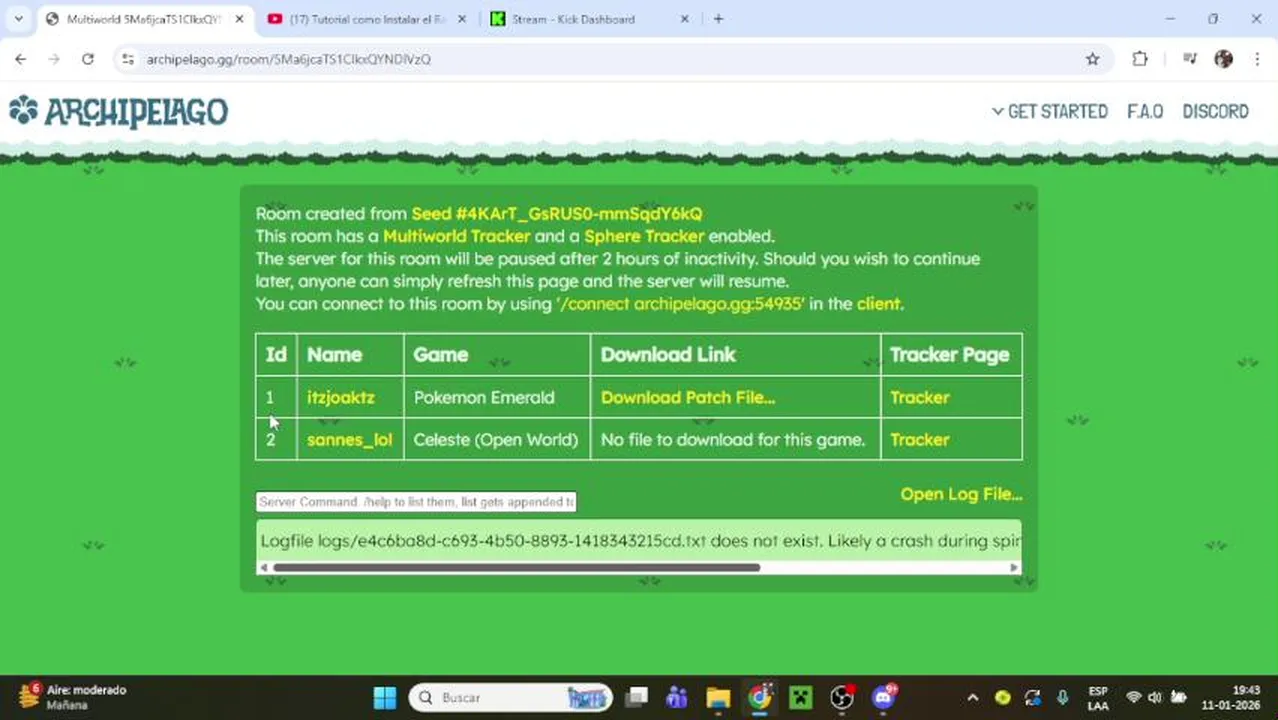Open the Seed #4KArT_GsRUS0-mmSqdY6kQ link
This screenshot has width=1278, height=720.
(x=557, y=213)
